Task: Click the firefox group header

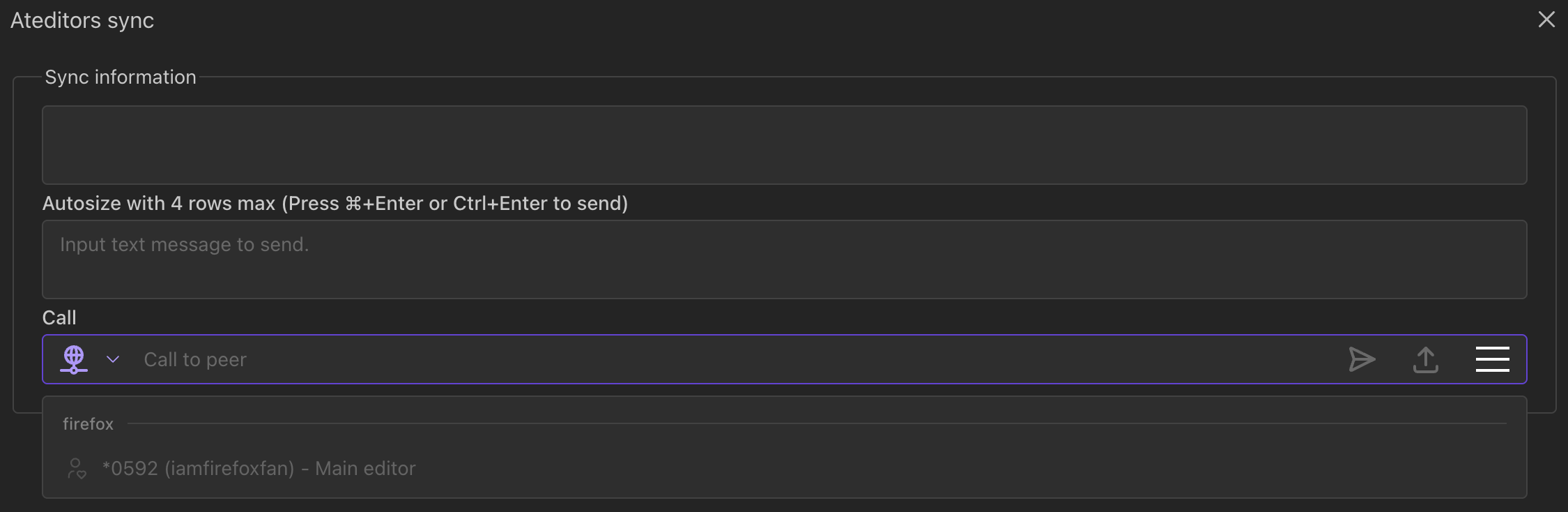Action: coord(88,424)
